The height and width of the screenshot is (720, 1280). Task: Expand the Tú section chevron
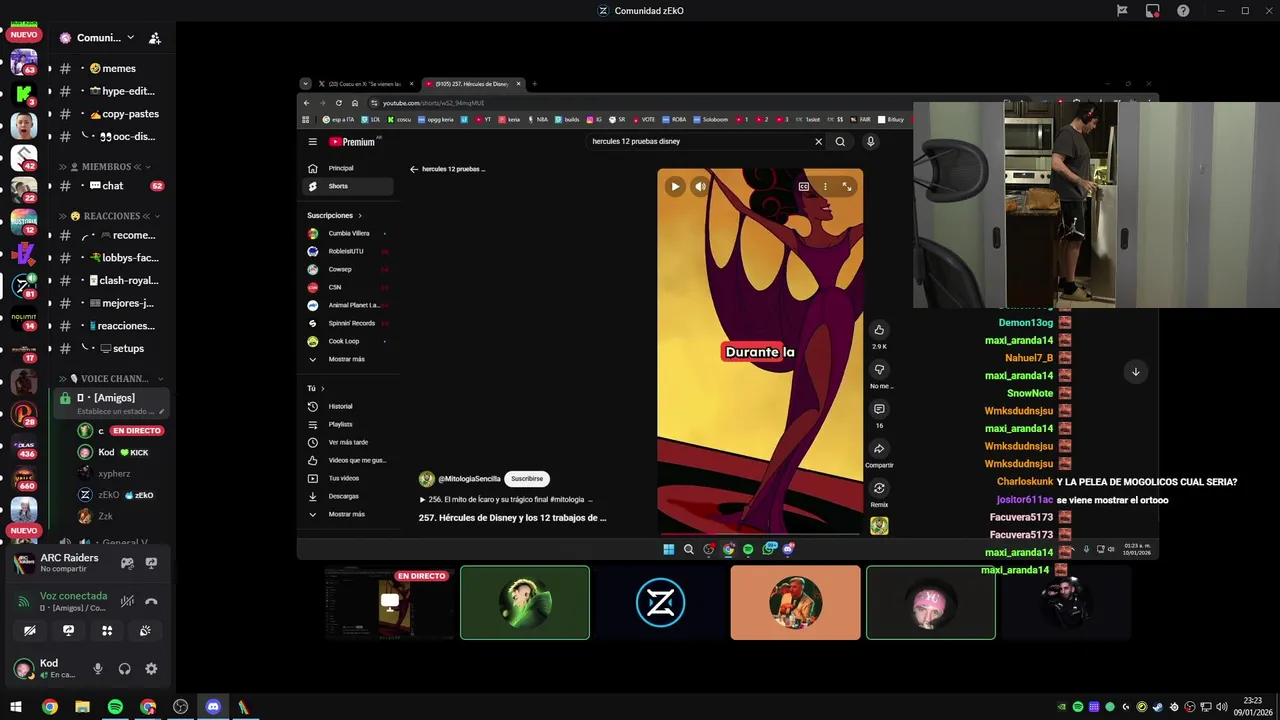[x=322, y=388]
